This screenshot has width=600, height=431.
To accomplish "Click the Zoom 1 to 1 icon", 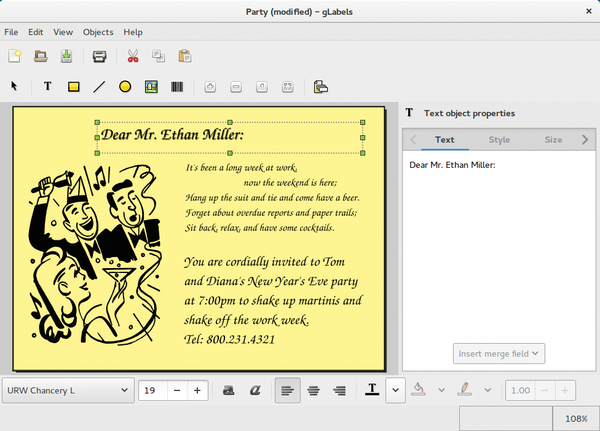I will tap(262, 87).
